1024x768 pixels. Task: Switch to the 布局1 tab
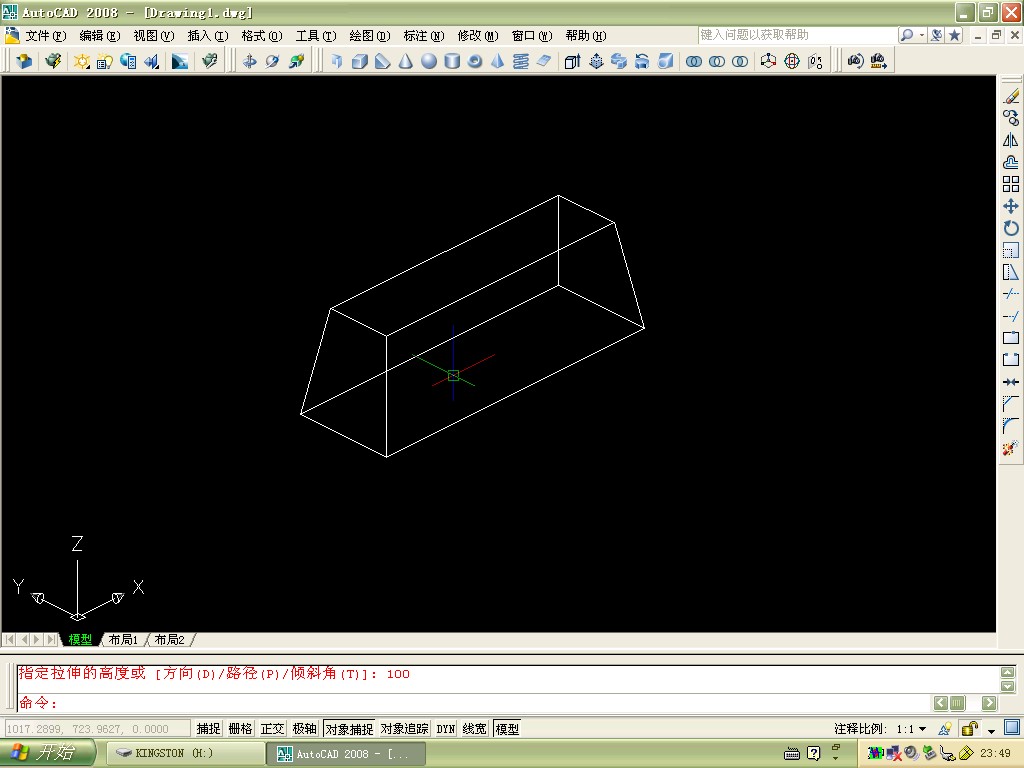(123, 640)
